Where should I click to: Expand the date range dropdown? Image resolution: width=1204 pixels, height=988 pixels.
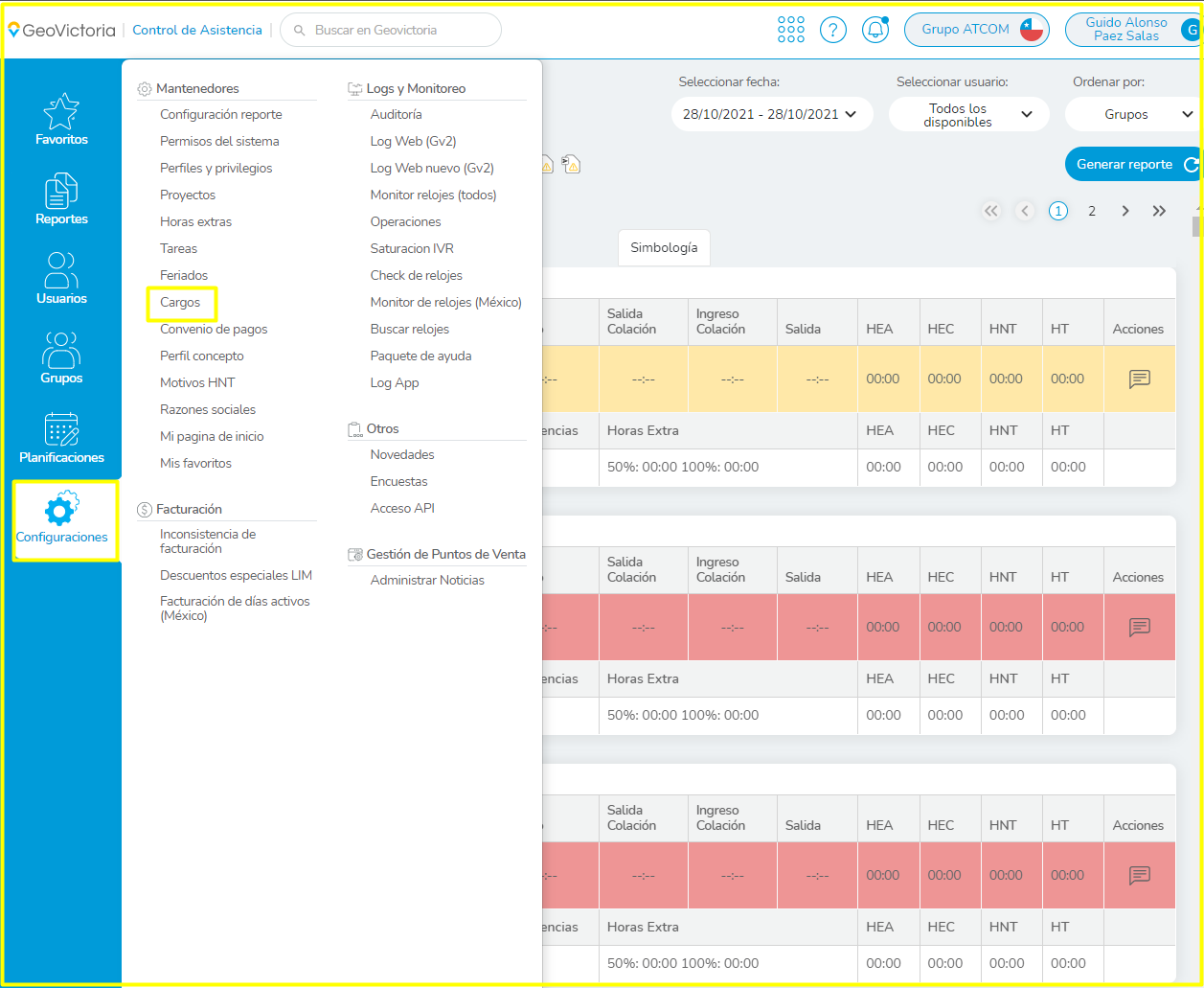[771, 114]
